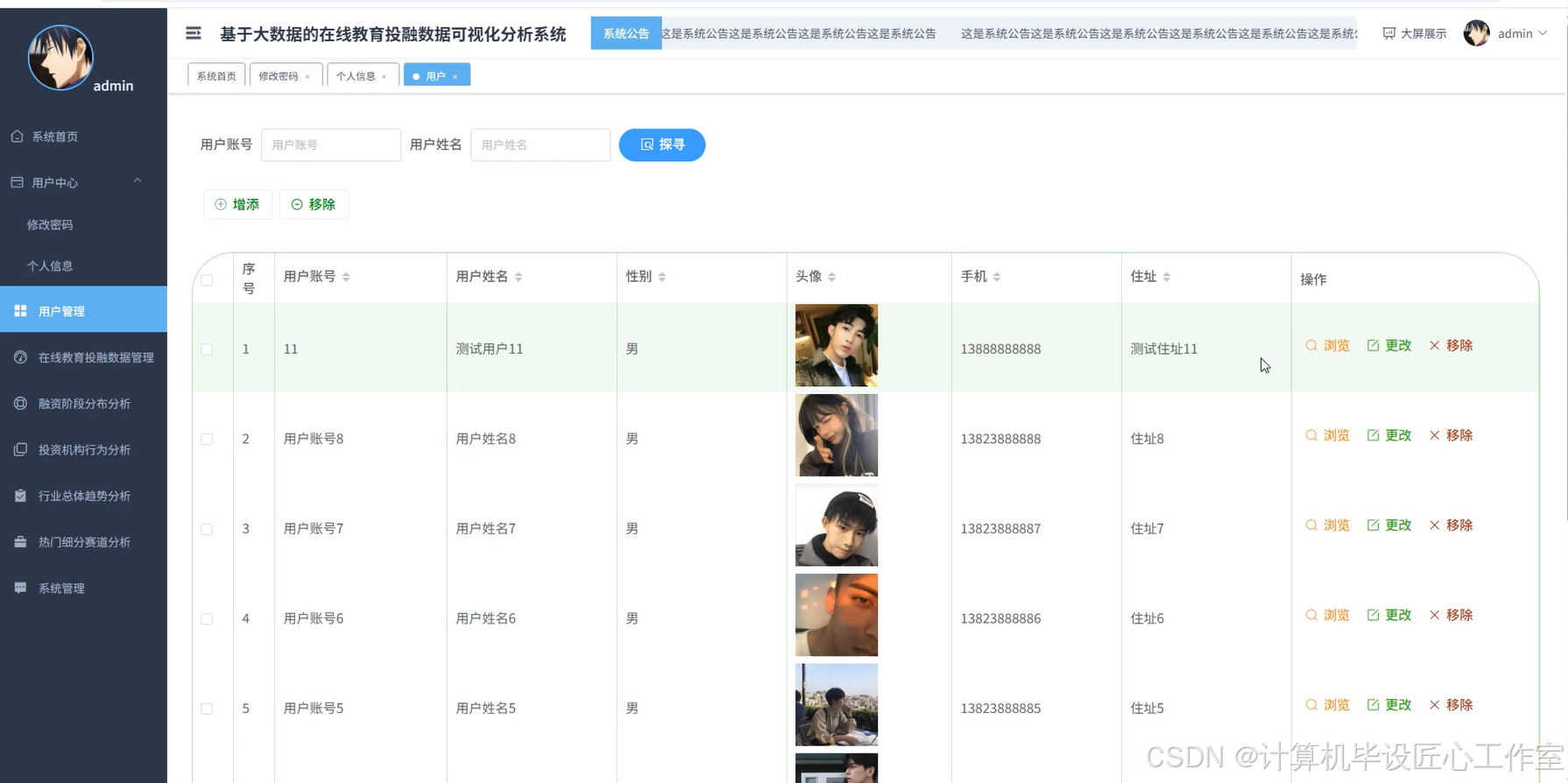Open avatar photo of 用户姓名8
Screen dimensions: 1568x783
click(837, 435)
